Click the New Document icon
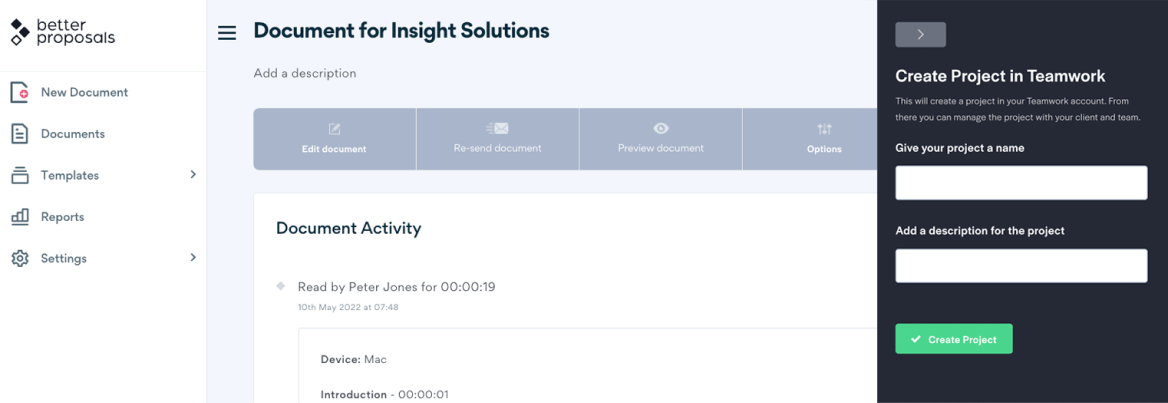The width and height of the screenshot is (1168, 403). coord(20,92)
